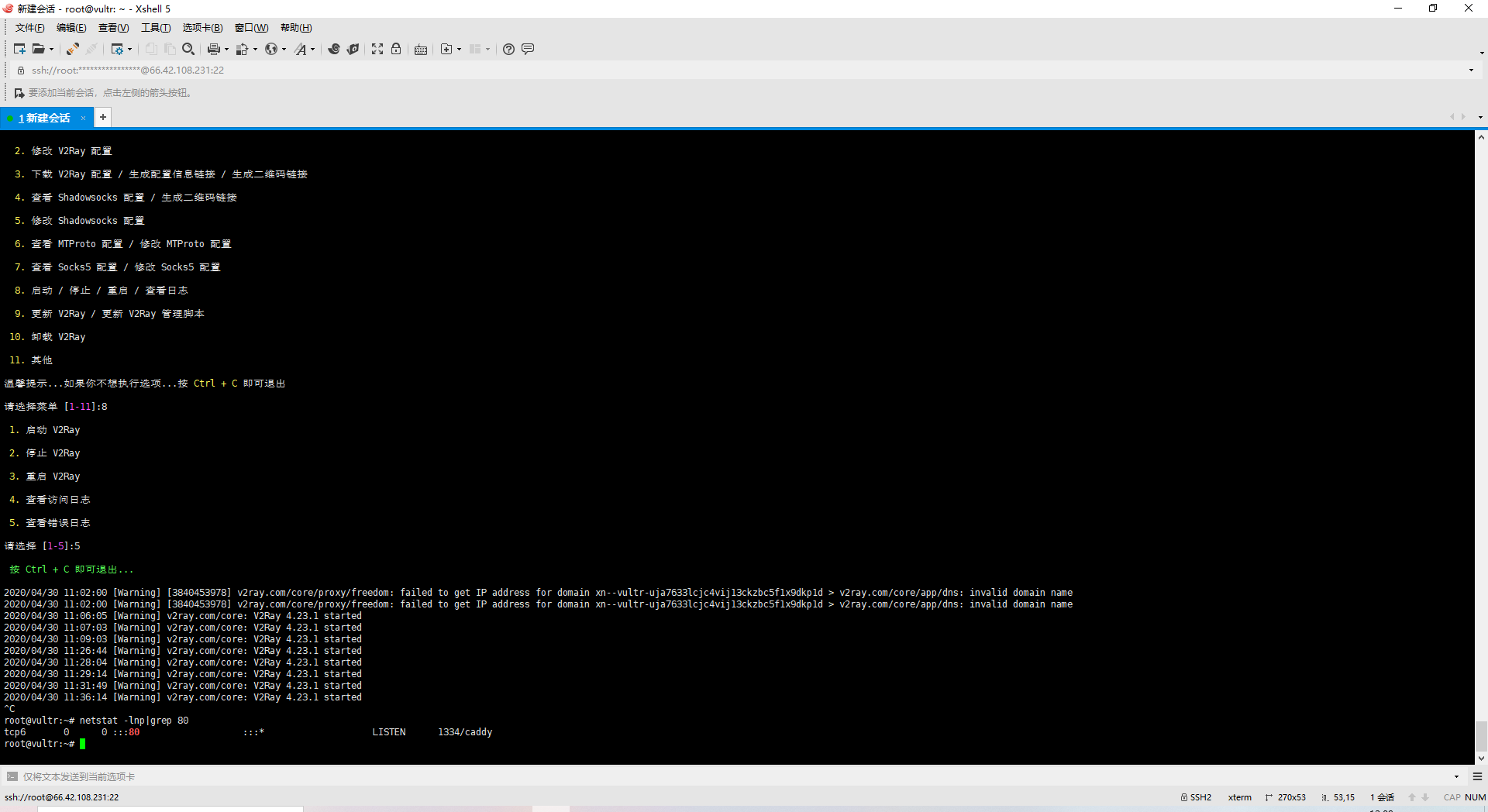Add a new tab with plus button
This screenshot has width=1488, height=812.
click(102, 117)
